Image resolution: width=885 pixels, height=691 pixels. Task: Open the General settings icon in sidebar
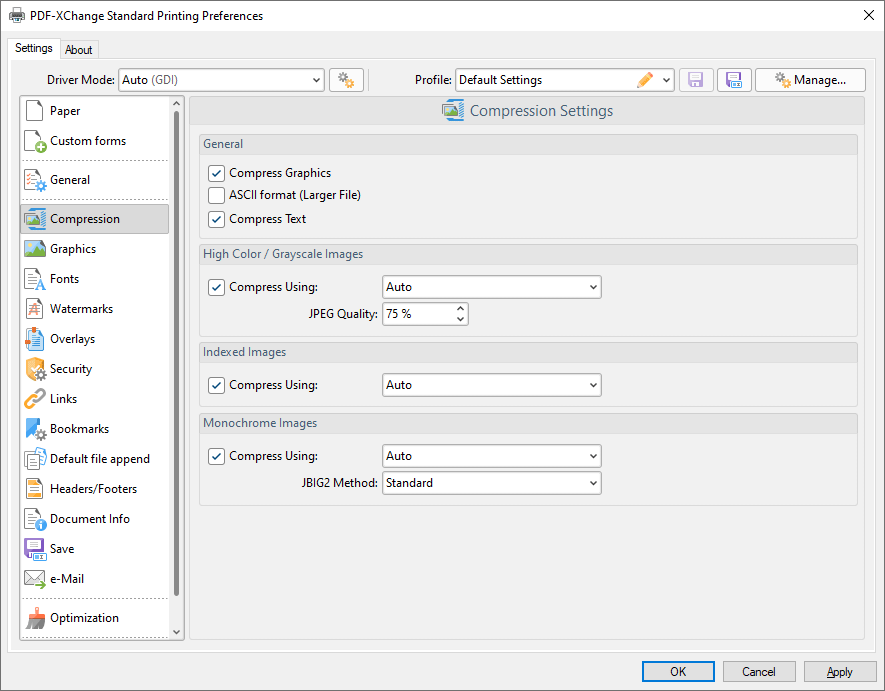pos(35,180)
